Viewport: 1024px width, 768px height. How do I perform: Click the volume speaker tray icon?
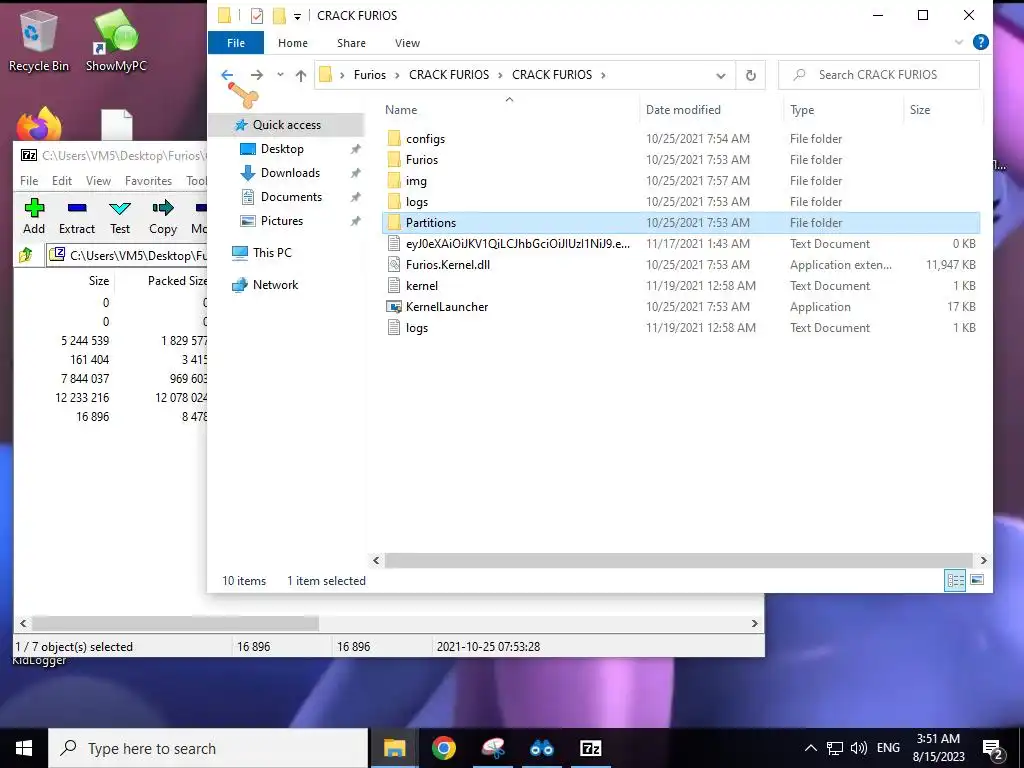point(859,748)
